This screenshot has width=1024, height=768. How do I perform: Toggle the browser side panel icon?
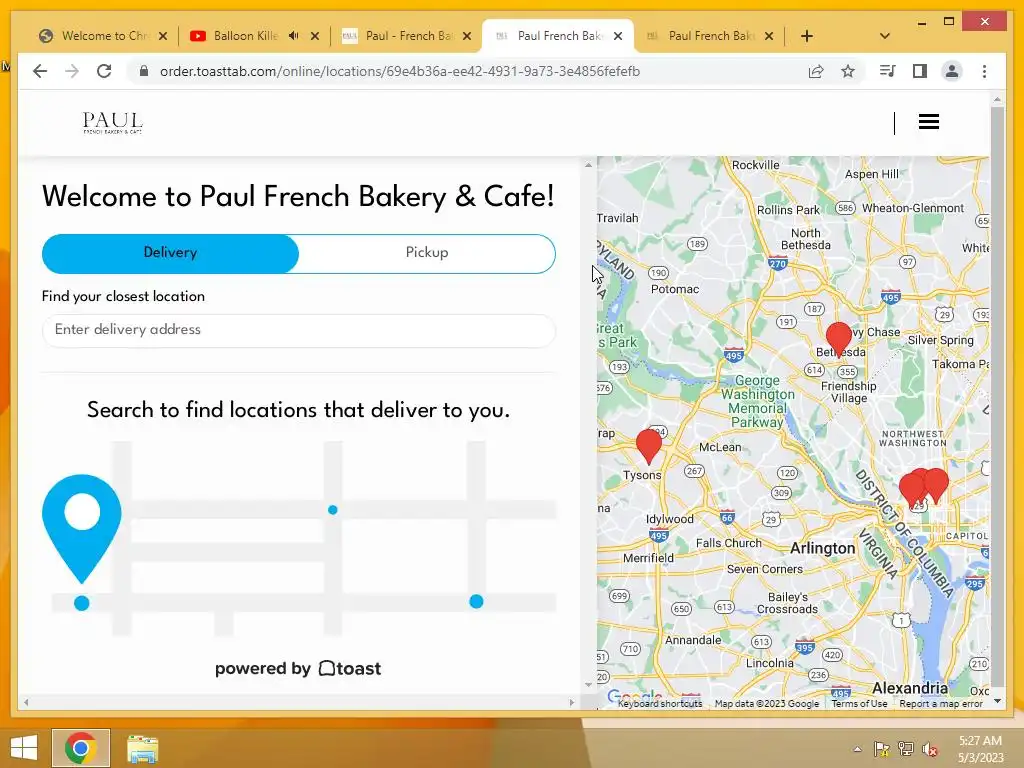[920, 71]
